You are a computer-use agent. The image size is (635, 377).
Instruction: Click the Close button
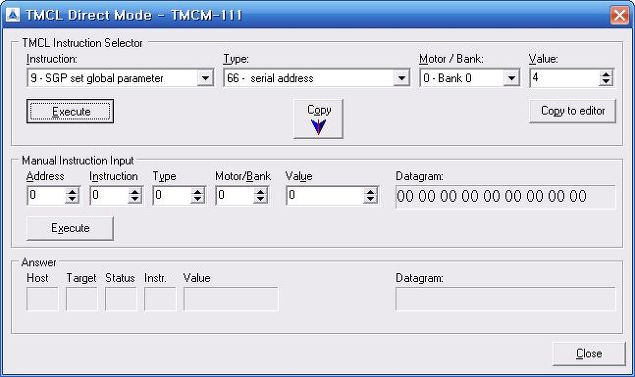(589, 354)
